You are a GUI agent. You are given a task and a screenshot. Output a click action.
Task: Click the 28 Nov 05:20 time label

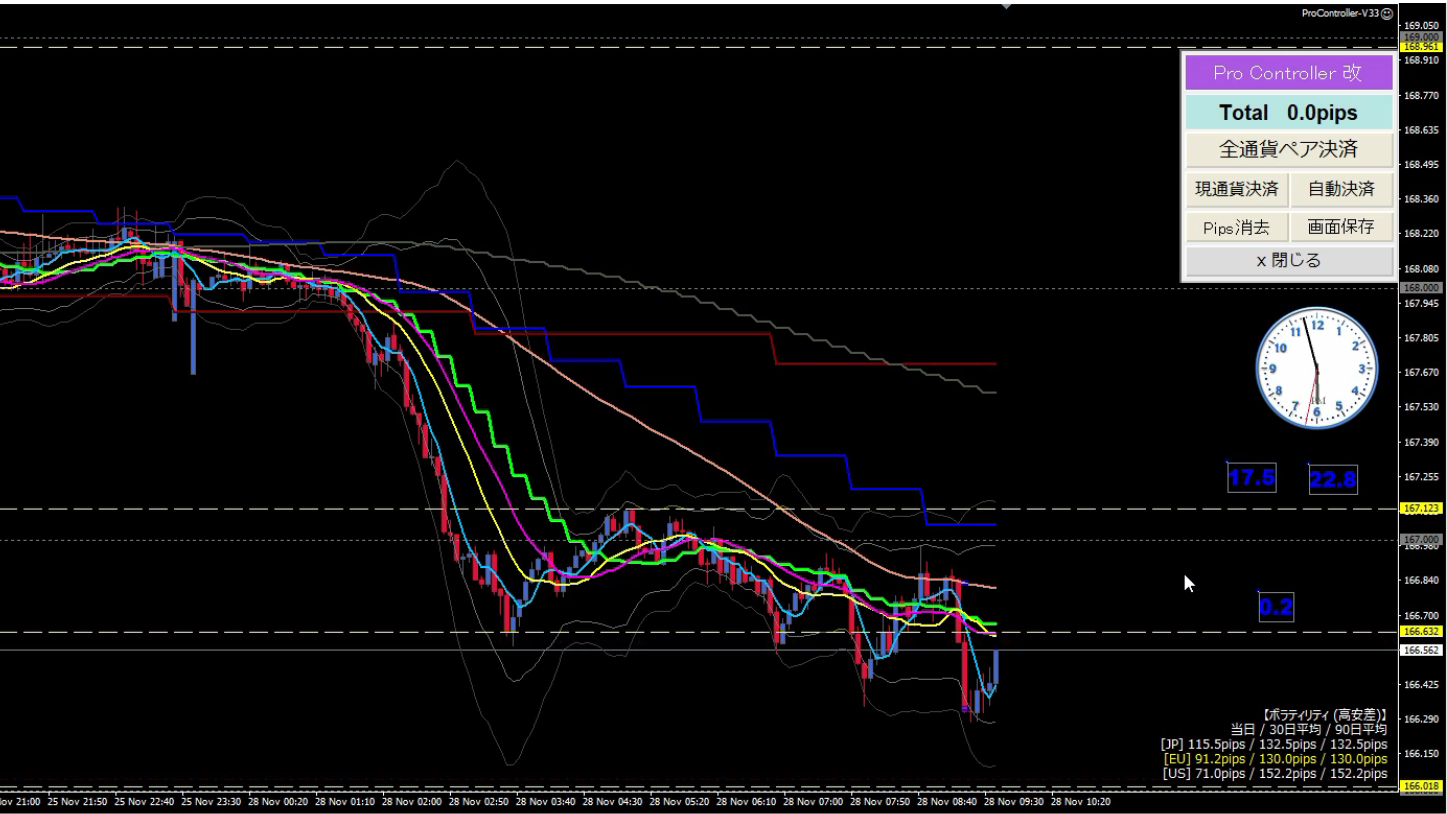[679, 801]
